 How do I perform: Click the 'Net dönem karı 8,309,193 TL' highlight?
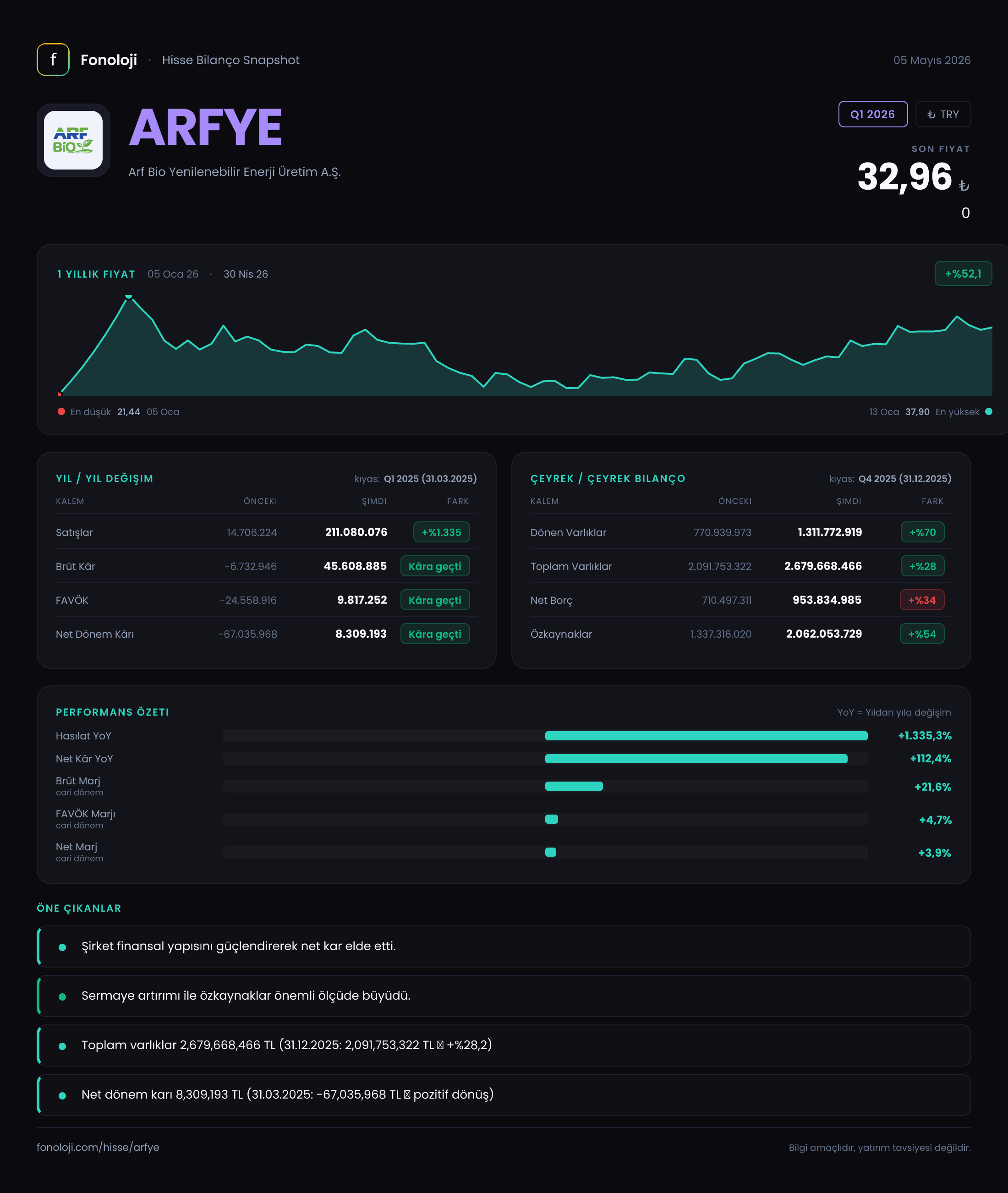(x=504, y=1094)
